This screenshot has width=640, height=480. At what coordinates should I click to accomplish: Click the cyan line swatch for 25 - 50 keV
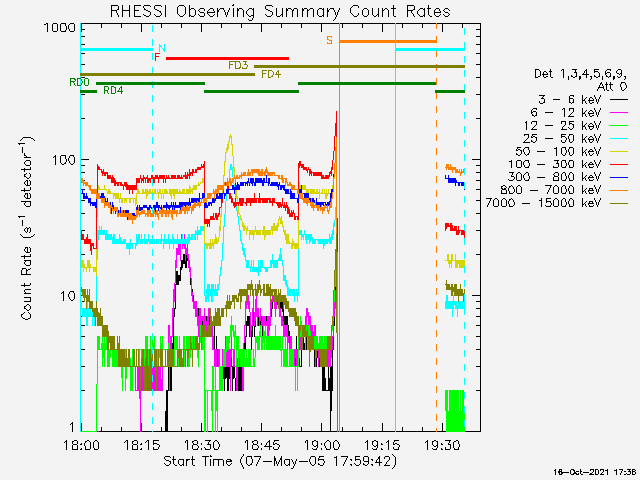point(619,138)
